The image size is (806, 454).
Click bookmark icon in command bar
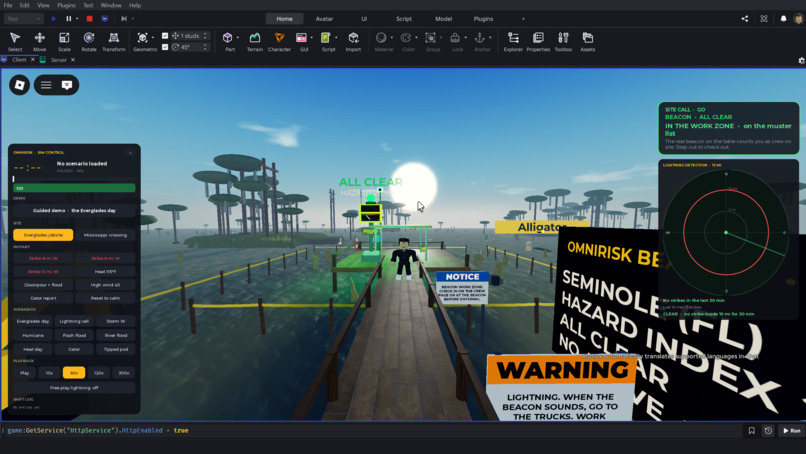[x=752, y=430]
